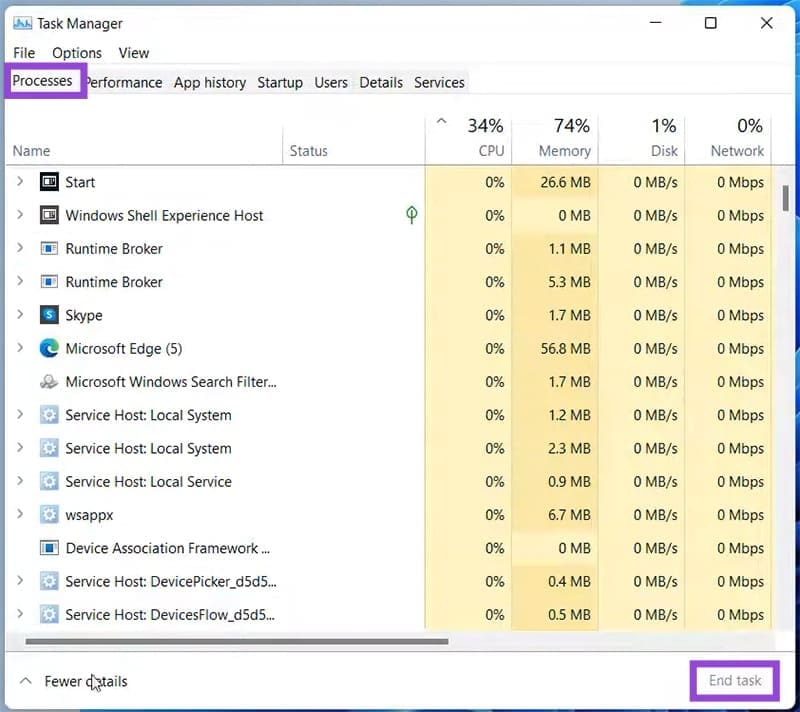
Task: Click the first Runtime Broker icon
Action: point(48,248)
